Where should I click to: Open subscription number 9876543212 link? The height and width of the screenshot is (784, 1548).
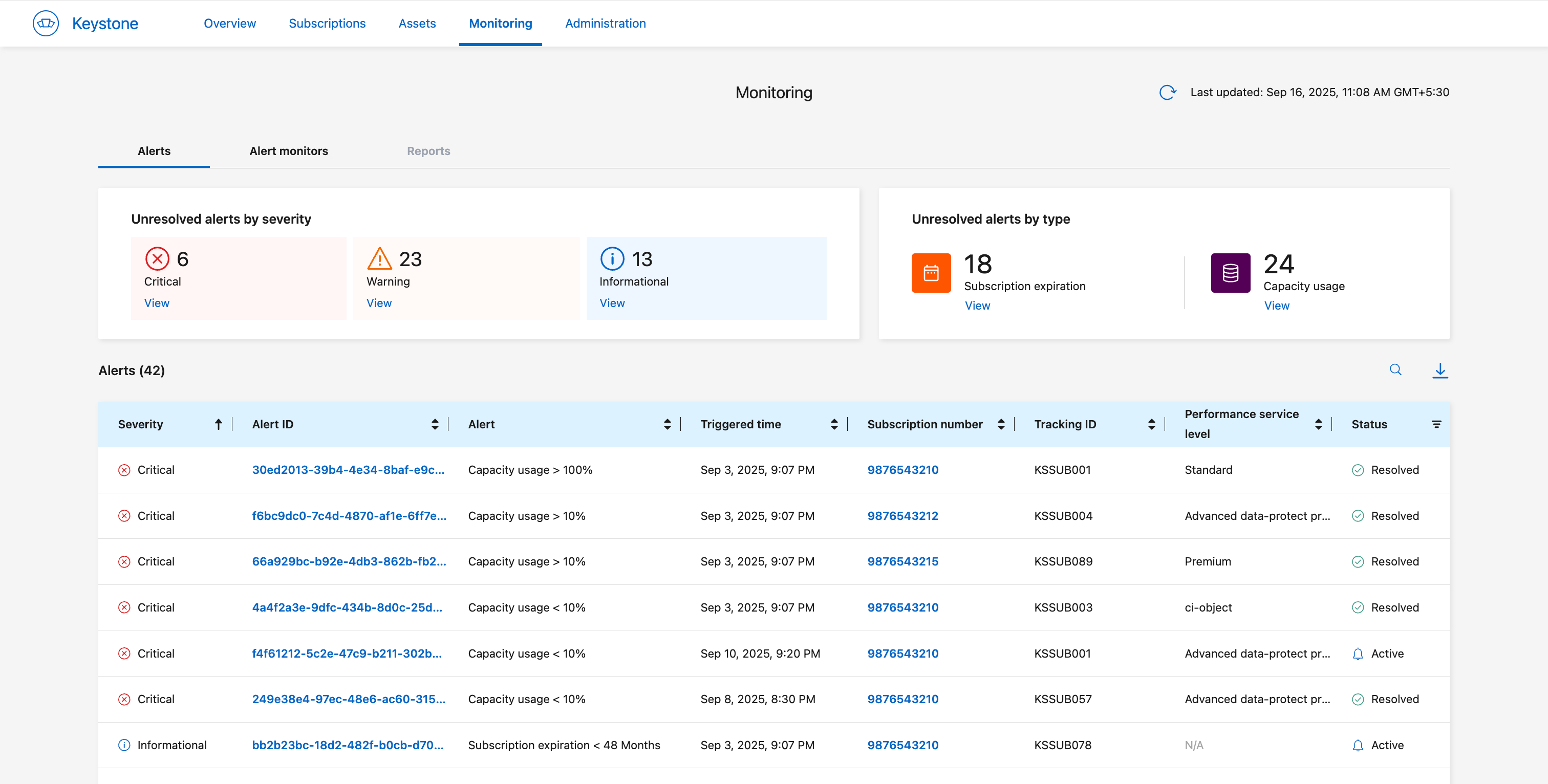coord(902,516)
